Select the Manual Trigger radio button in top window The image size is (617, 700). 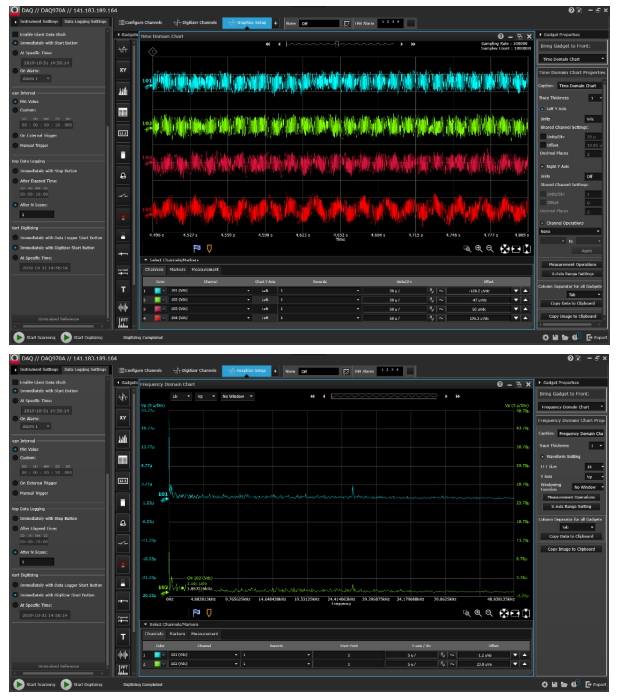16,145
